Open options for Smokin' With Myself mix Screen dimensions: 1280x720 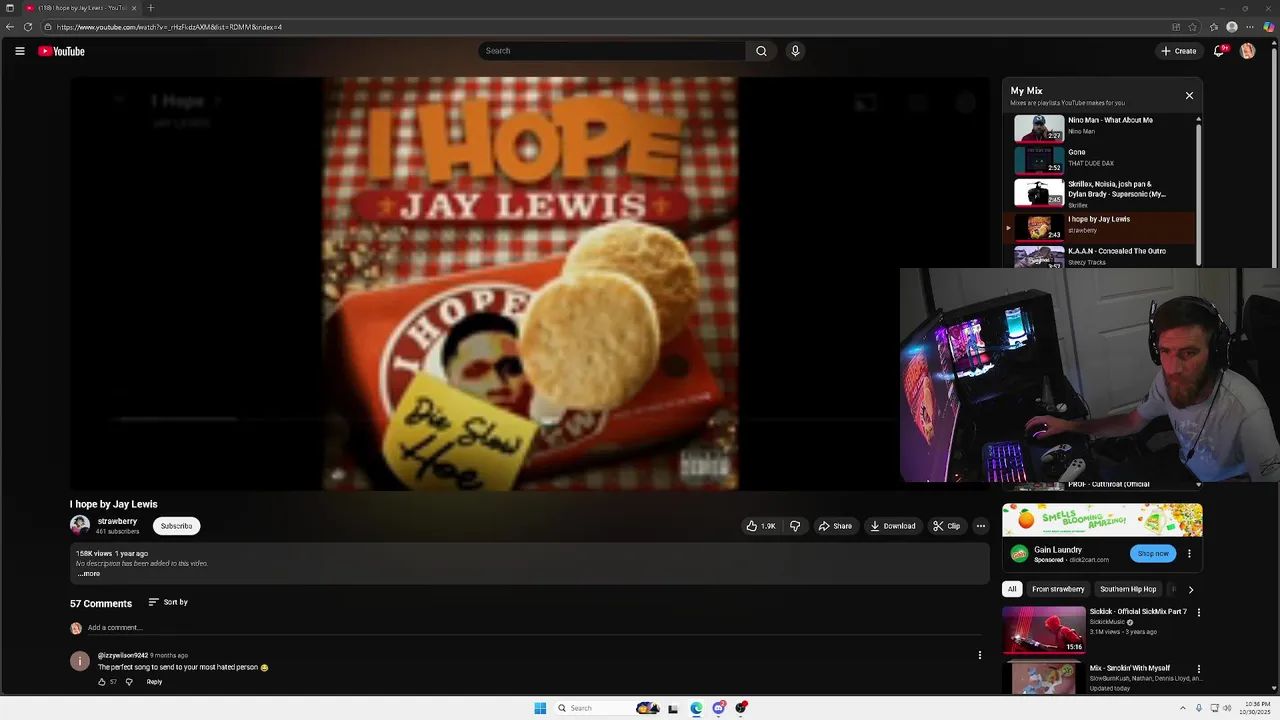1199,668
